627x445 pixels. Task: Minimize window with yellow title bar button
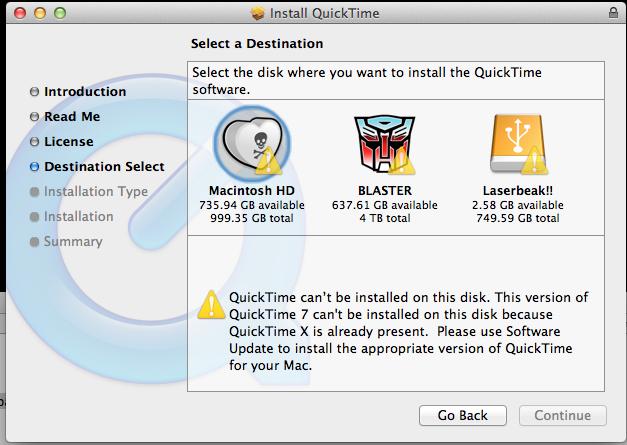point(40,13)
